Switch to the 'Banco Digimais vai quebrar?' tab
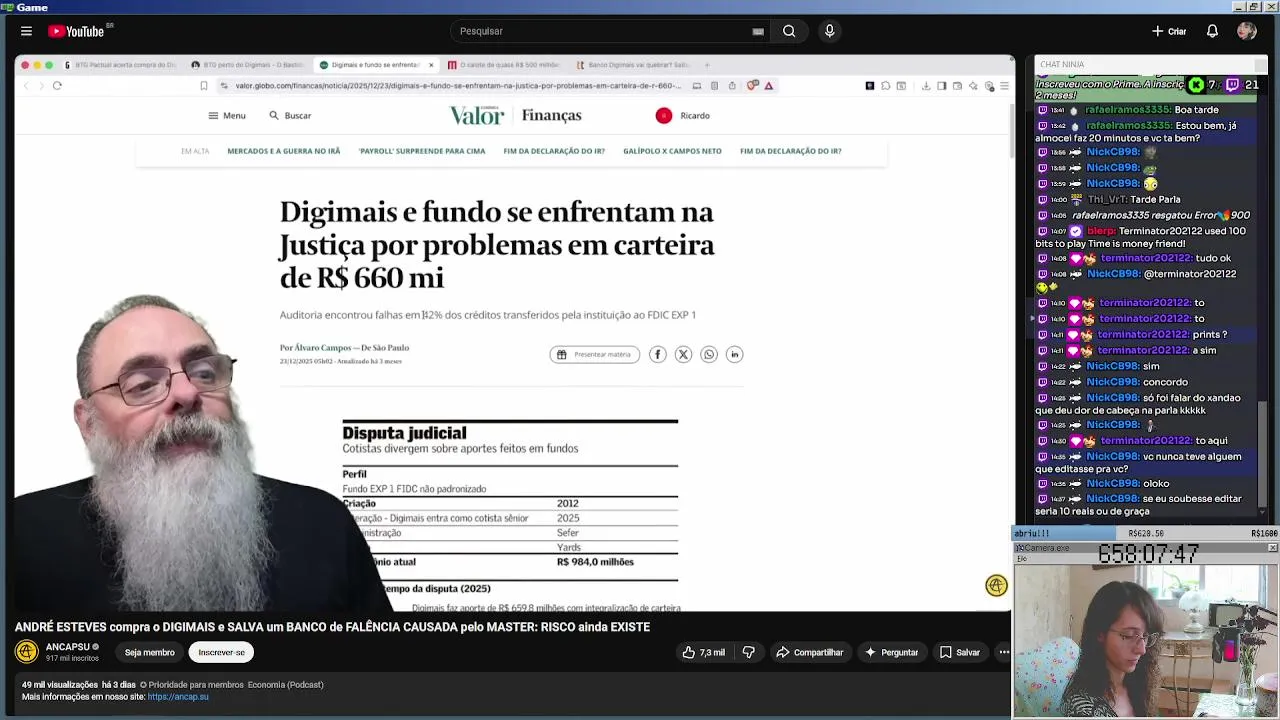 tap(633, 65)
